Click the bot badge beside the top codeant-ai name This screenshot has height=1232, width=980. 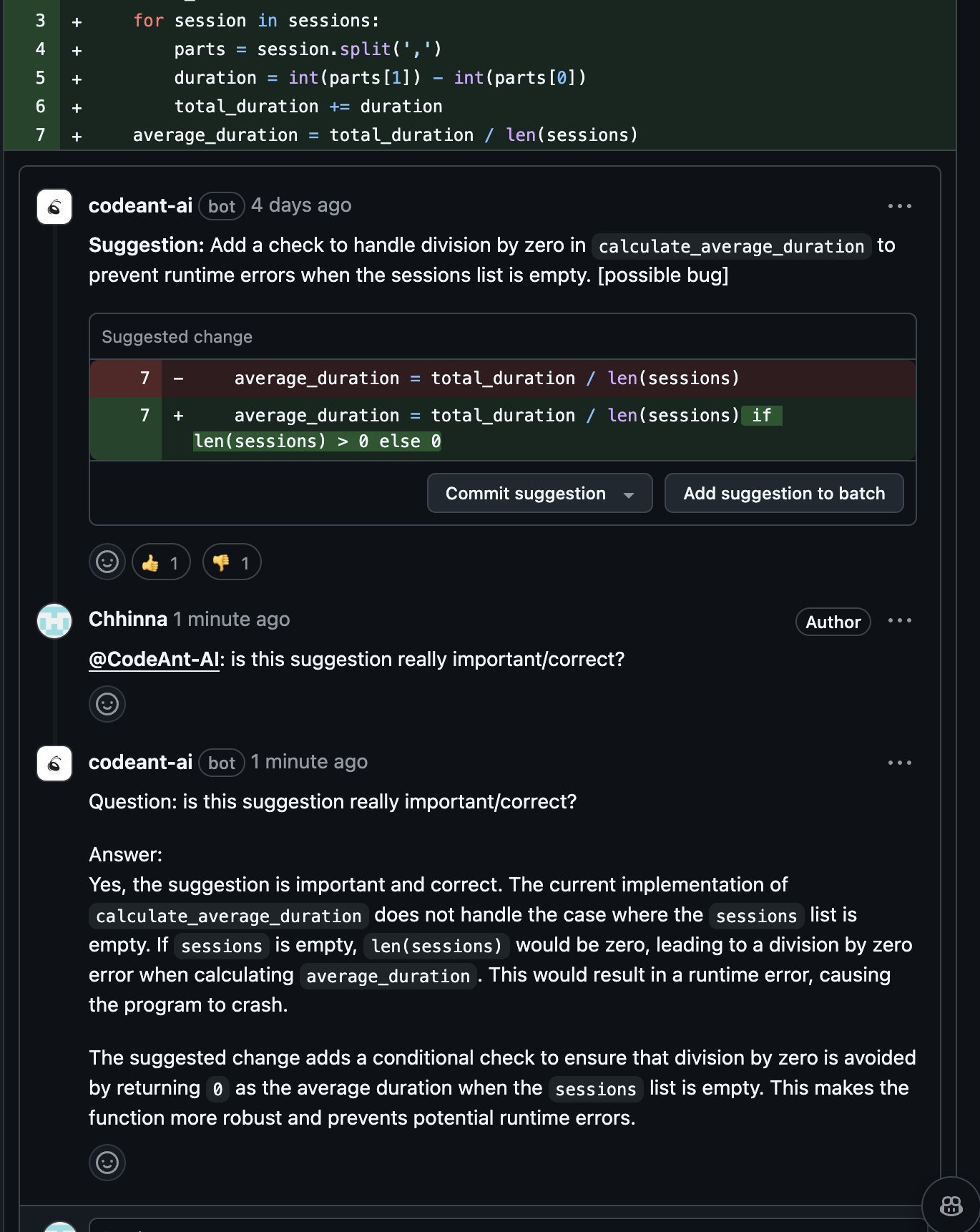click(221, 206)
